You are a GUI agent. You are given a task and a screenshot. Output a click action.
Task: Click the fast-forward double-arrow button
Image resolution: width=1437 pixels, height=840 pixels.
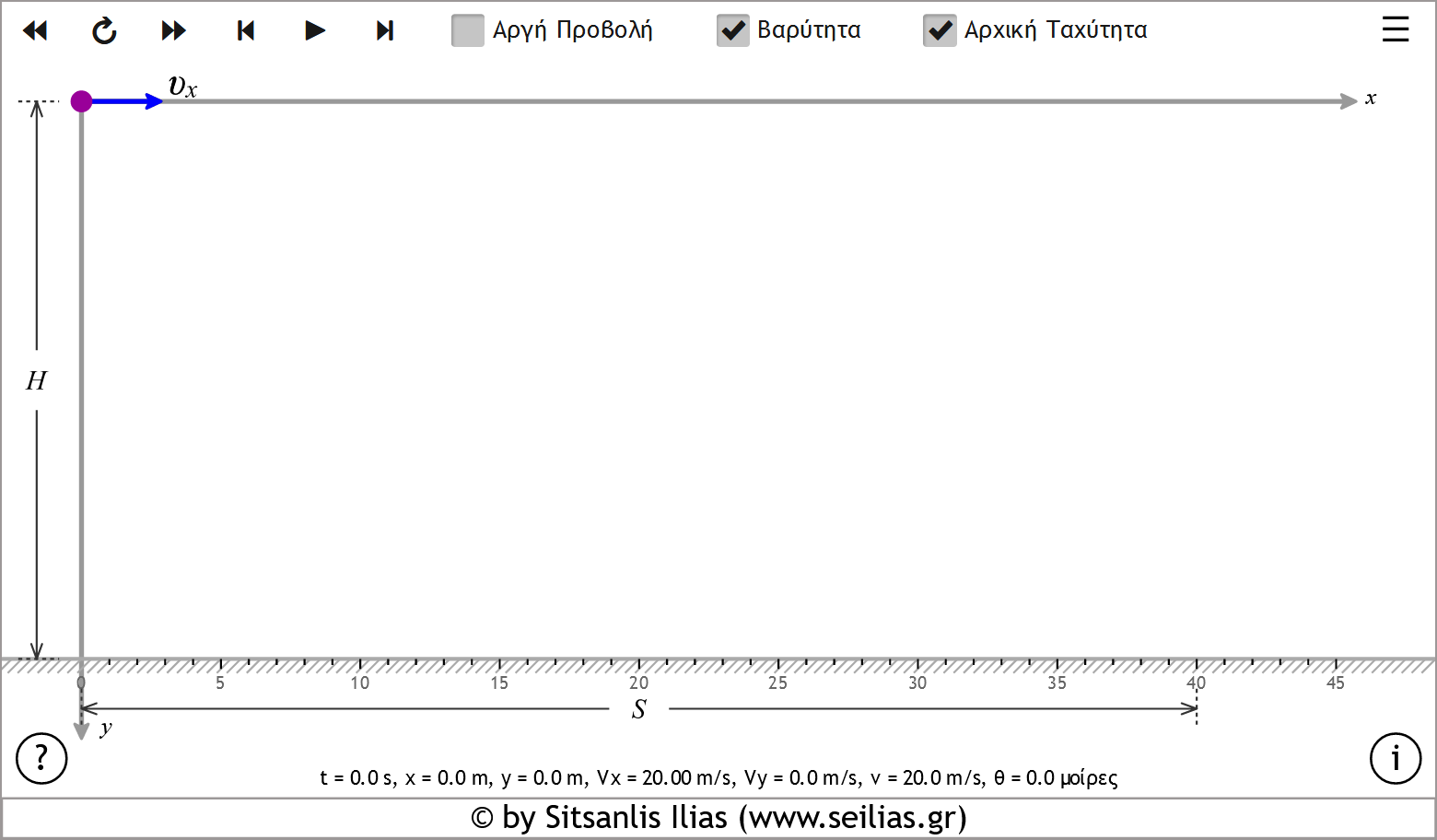173,30
